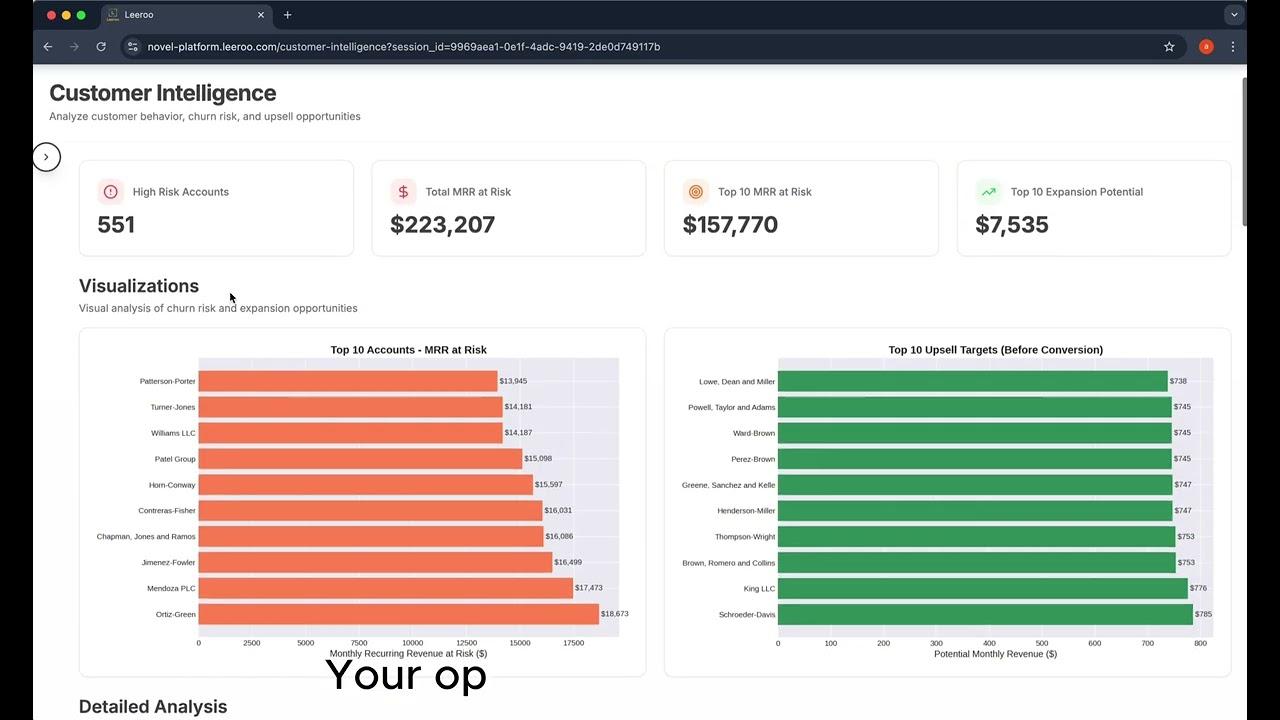Open the orange user profile avatar
Image resolution: width=1280 pixels, height=720 pixels.
click(x=1206, y=47)
